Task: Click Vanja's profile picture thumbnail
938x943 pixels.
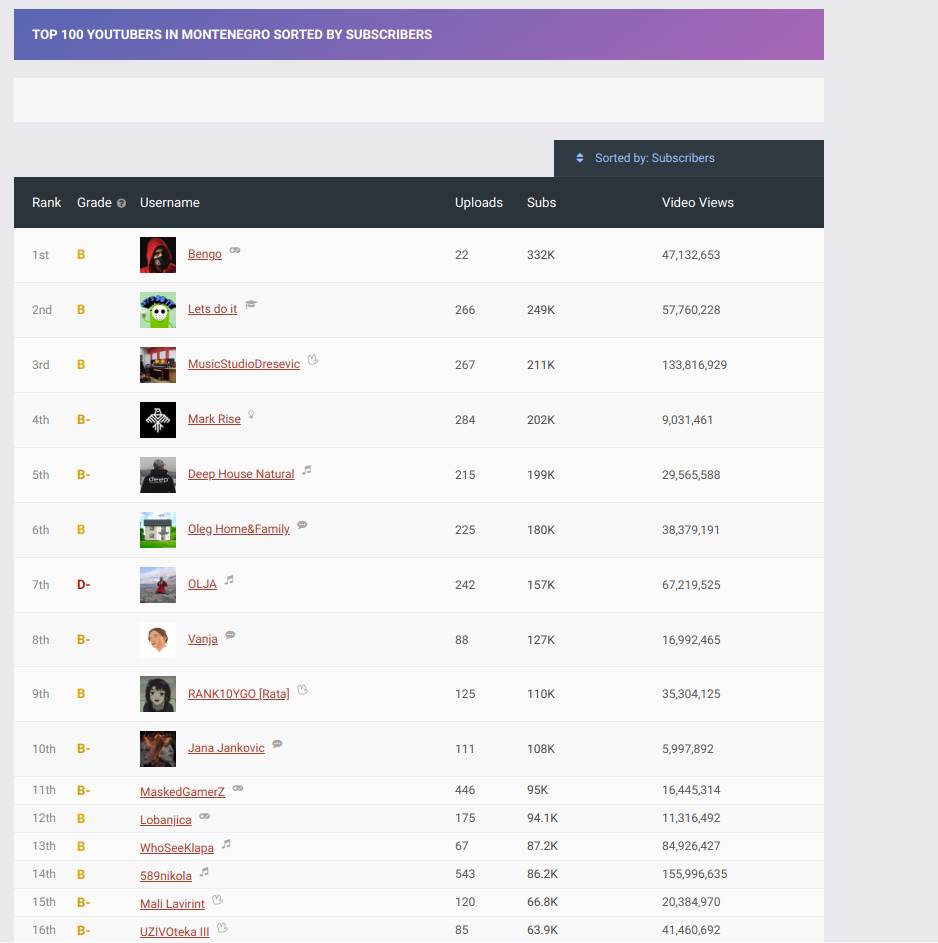Action: (157, 639)
